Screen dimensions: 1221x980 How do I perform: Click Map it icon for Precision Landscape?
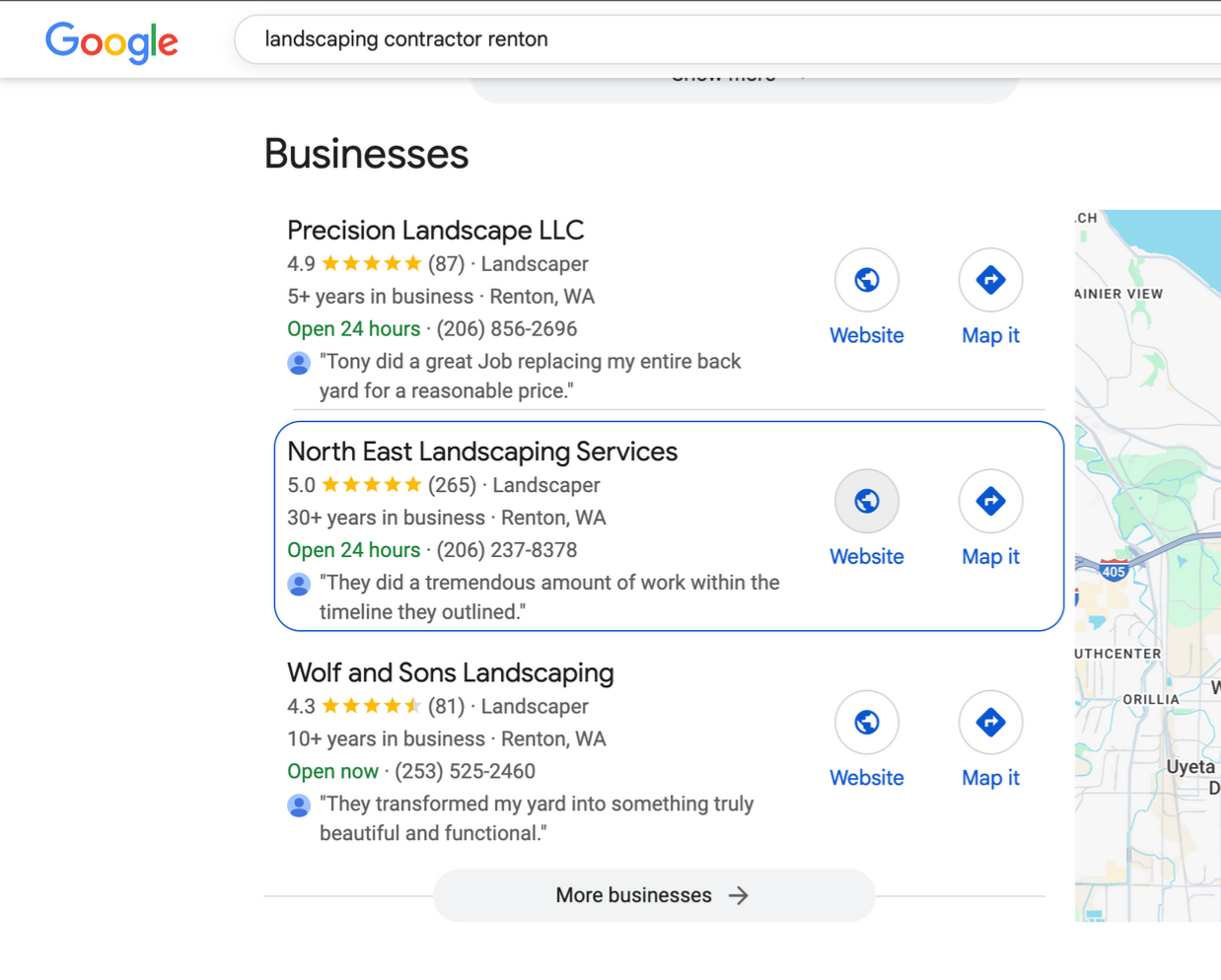tap(989, 280)
